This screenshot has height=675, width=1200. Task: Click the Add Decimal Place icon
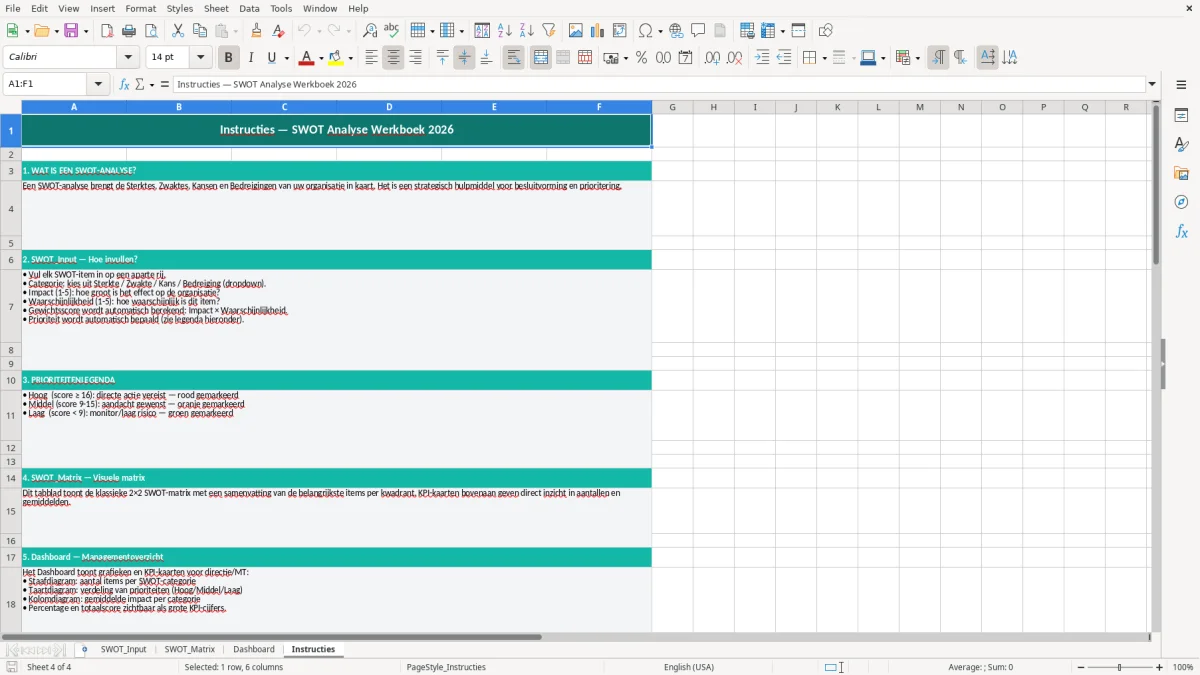[x=712, y=58]
